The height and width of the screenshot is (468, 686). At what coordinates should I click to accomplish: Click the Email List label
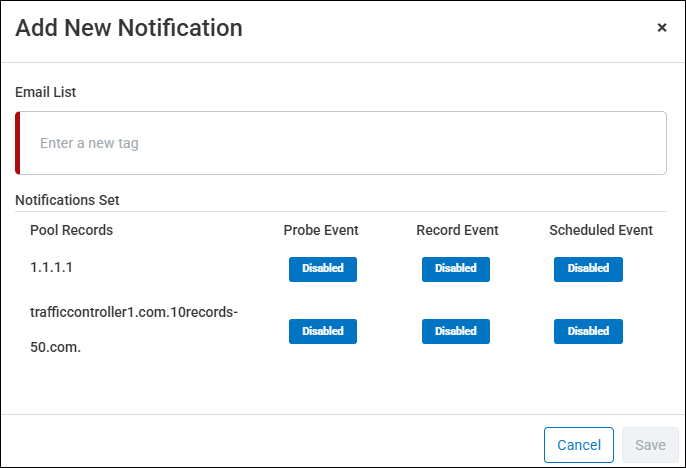coord(46,92)
